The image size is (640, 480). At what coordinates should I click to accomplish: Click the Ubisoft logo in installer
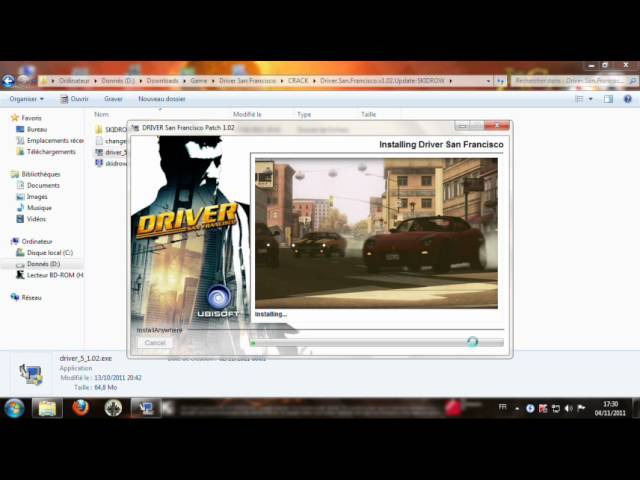pyautogui.click(x=219, y=301)
